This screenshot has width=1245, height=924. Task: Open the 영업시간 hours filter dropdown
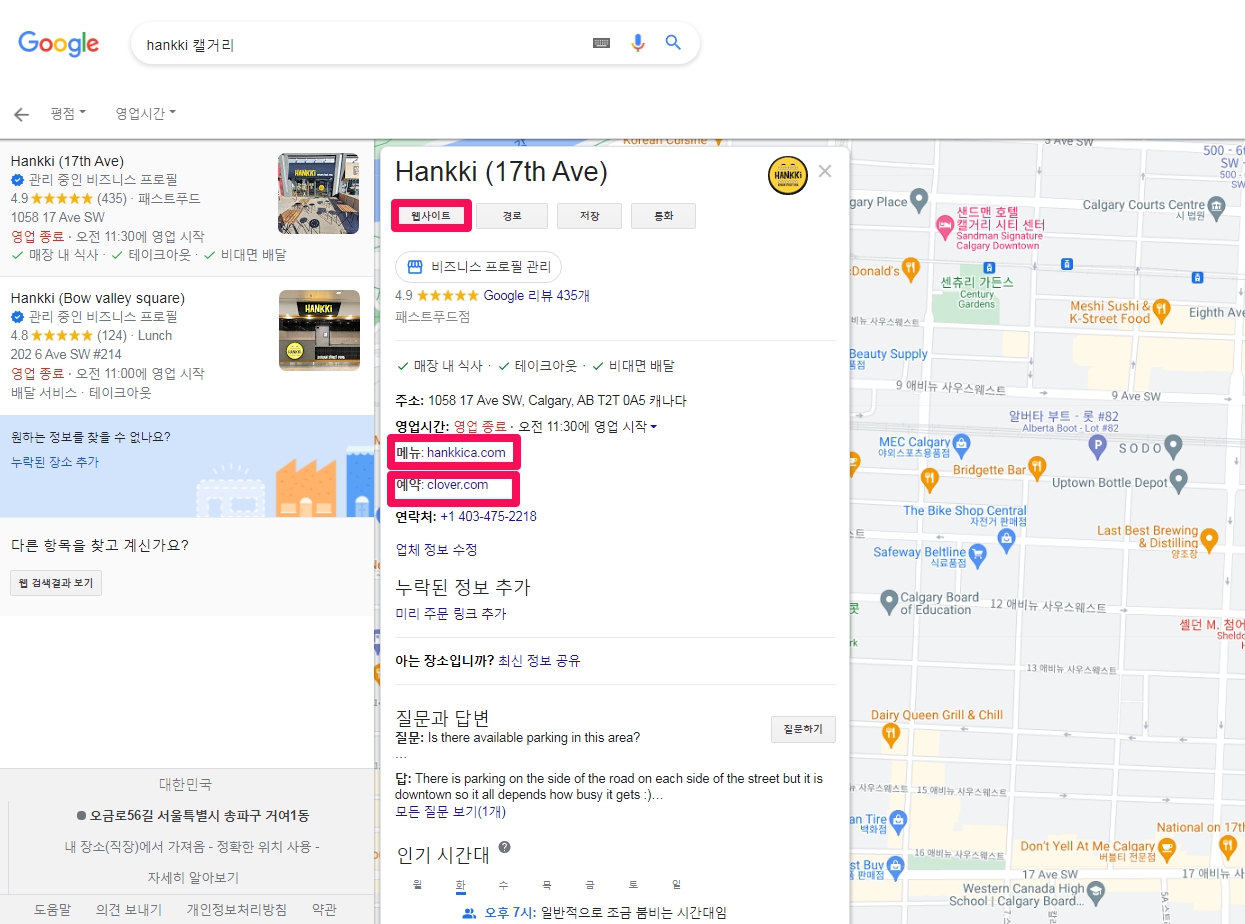(145, 113)
